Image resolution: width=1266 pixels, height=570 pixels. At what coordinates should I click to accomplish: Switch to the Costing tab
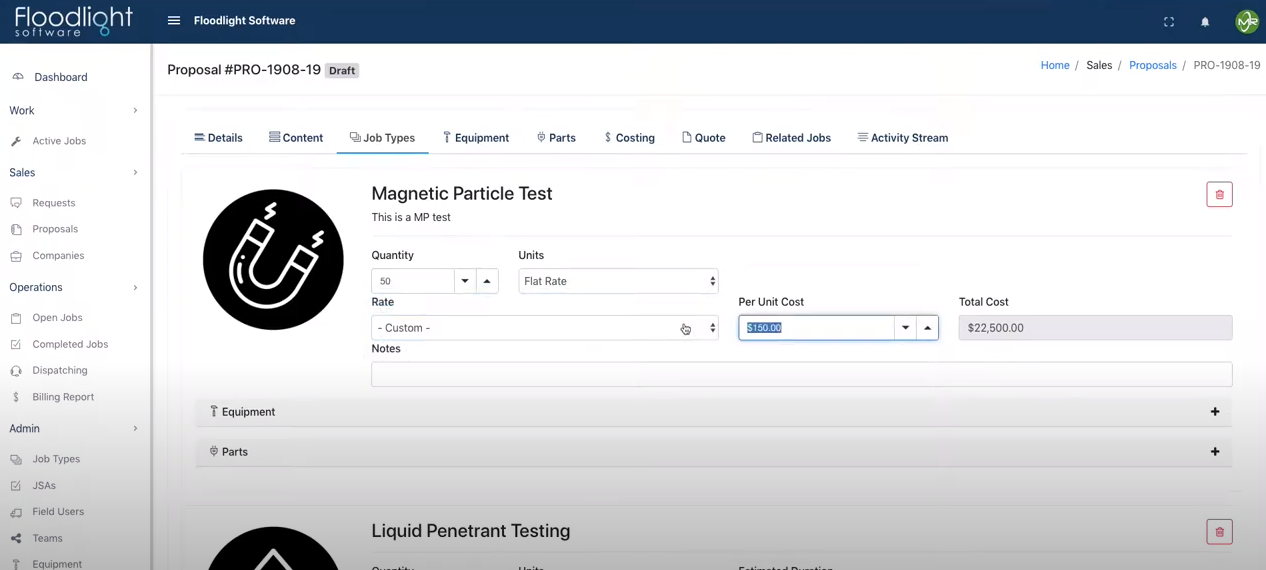[629, 138]
